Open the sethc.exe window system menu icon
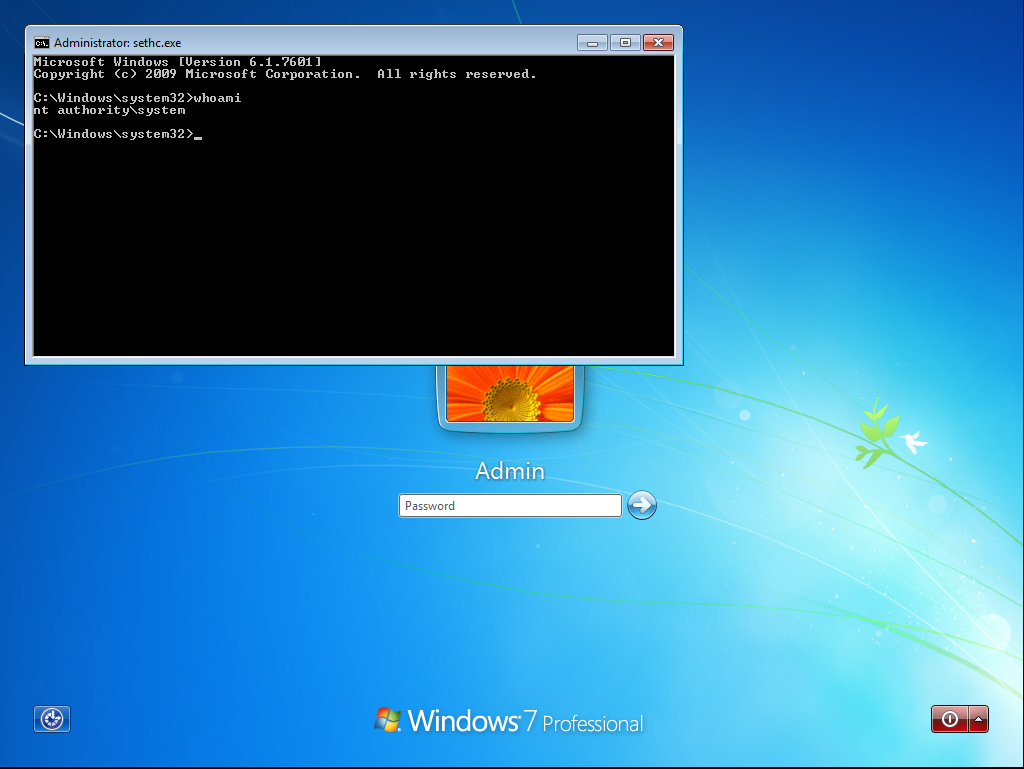The image size is (1024, 769). 42,43
